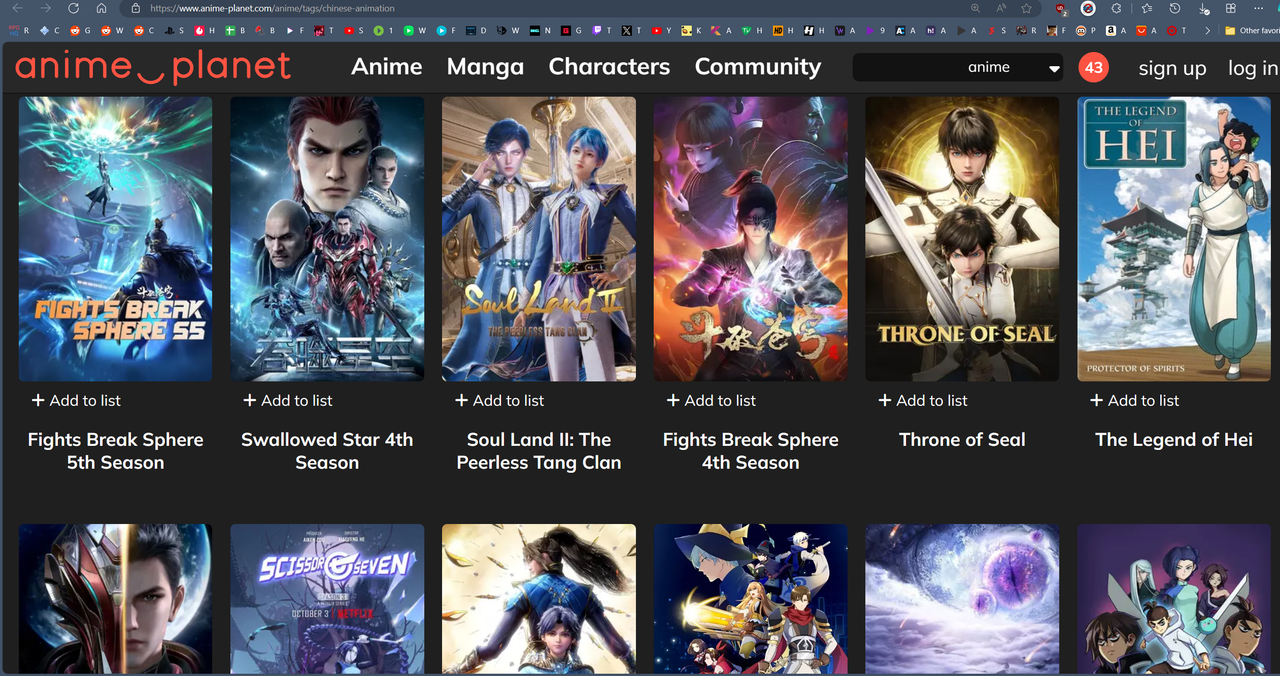1280x676 pixels.
Task: Click 'Fights Break Sphere 4th Season' title
Action: pyautogui.click(x=751, y=451)
